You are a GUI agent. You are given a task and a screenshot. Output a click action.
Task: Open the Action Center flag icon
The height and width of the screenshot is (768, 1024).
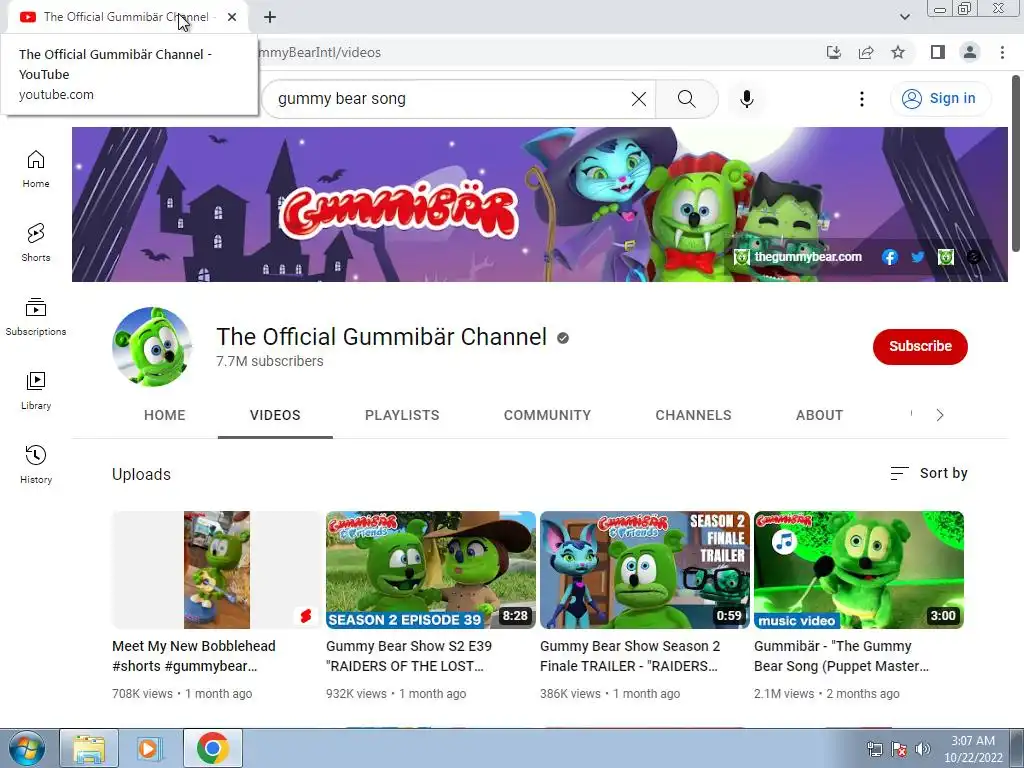click(899, 749)
